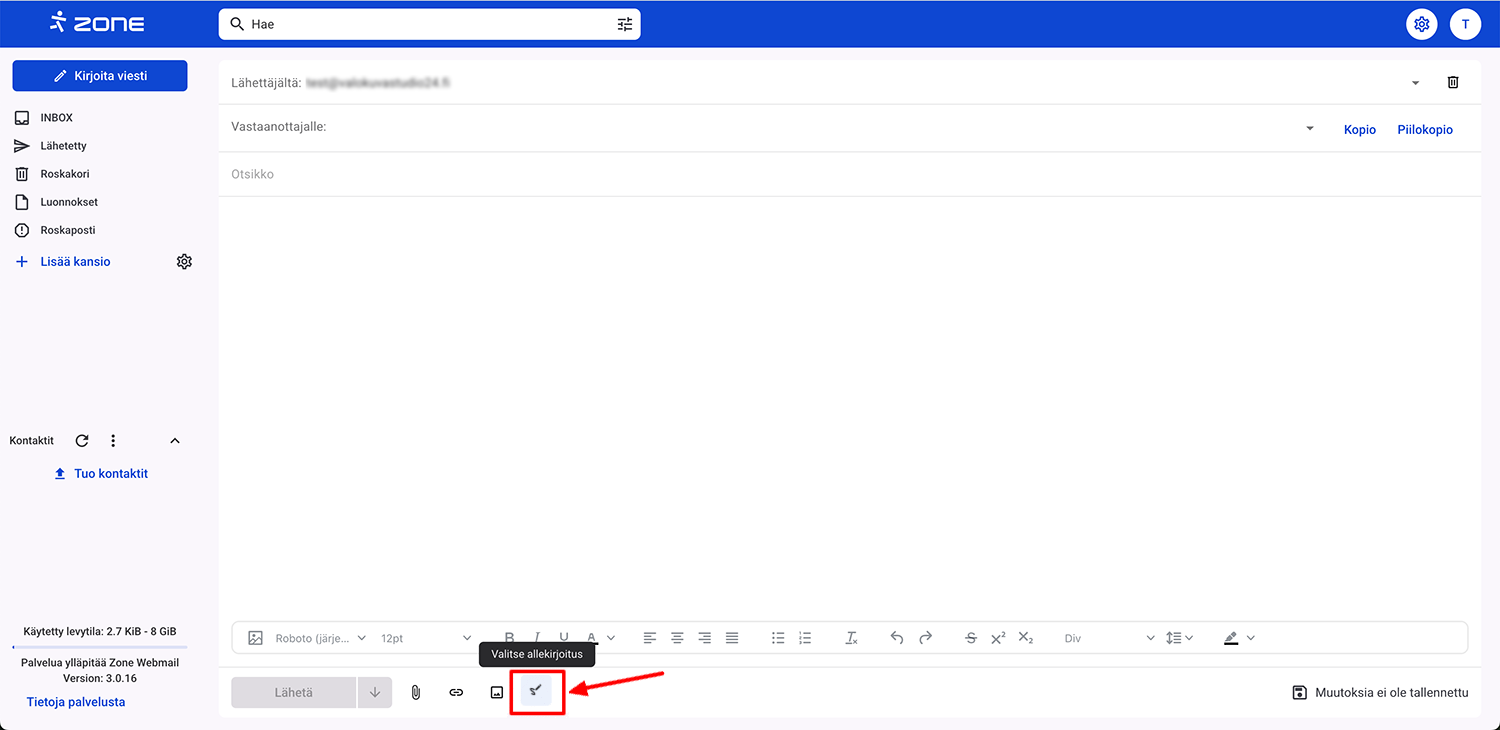The image size is (1500, 730).
Task: Refresh the Kontaktit contacts list
Action: point(82,441)
